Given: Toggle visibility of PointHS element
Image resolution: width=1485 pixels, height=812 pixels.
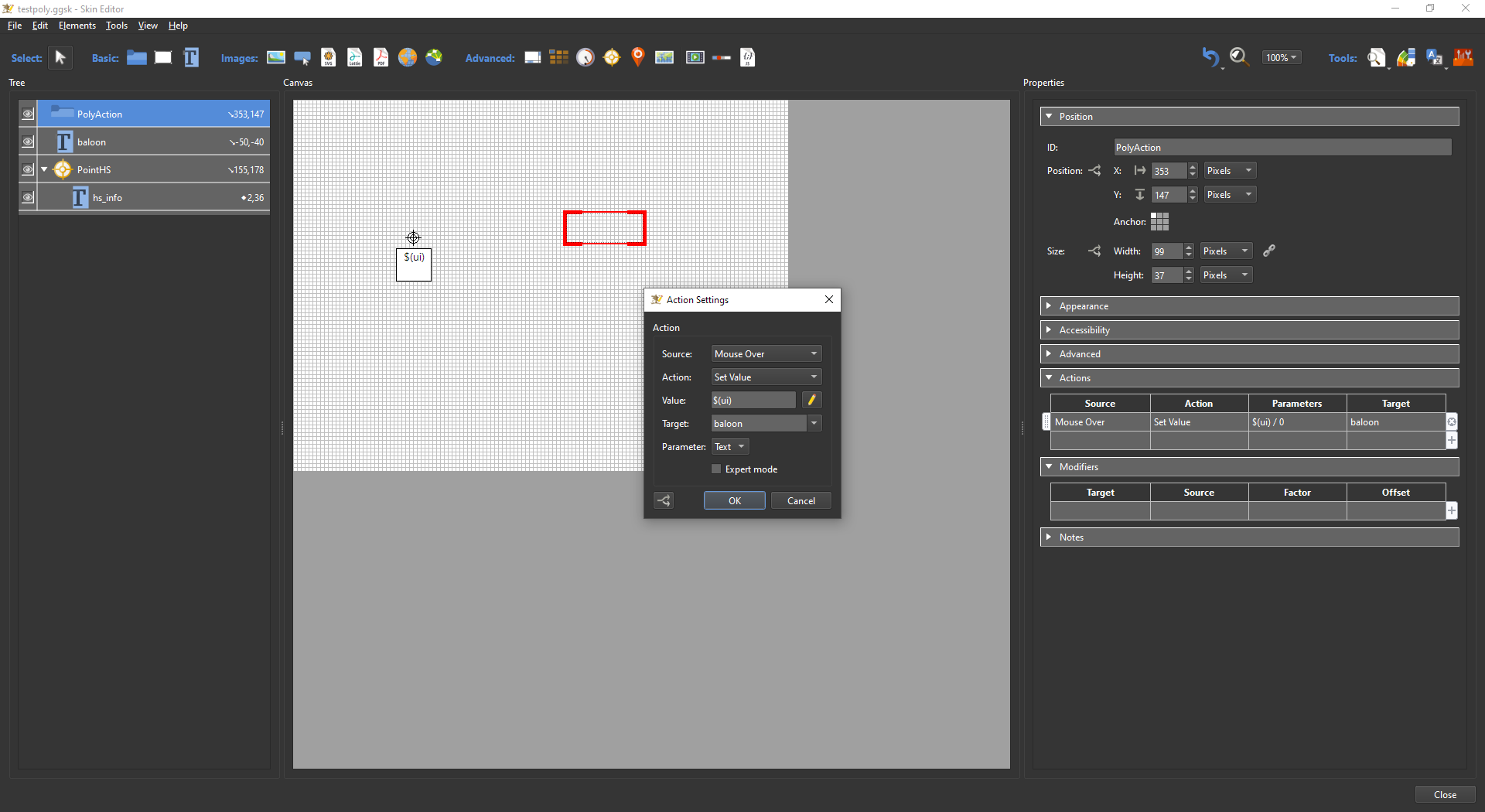Looking at the screenshot, I should [x=28, y=169].
